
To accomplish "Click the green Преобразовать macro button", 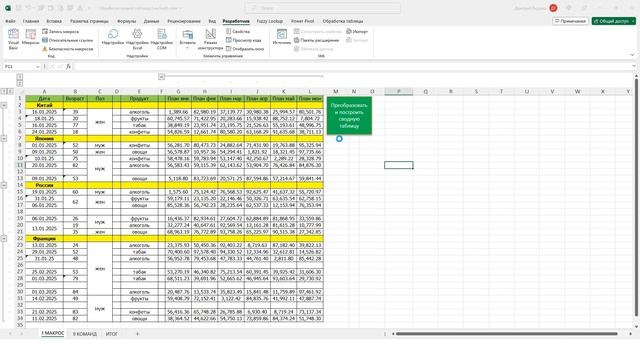I will [x=349, y=116].
